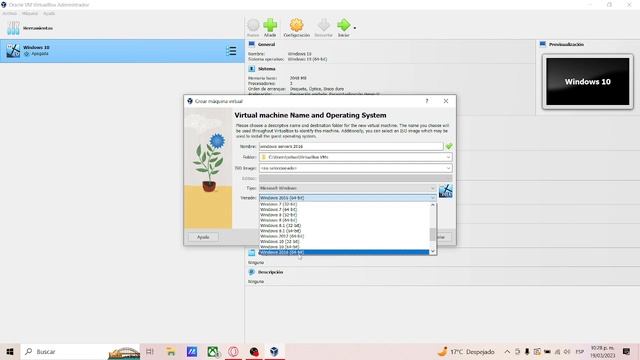This screenshot has height=360, width=640.
Task: Click the volume speaker tray icon
Action: pyautogui.click(x=567, y=351)
